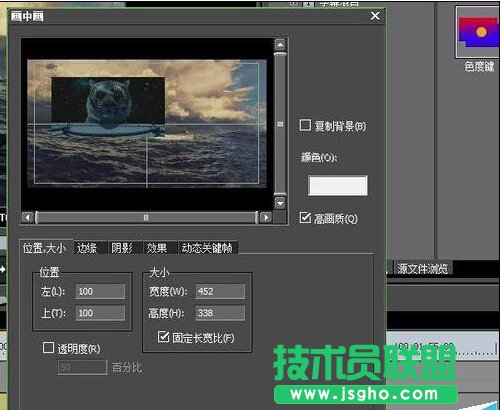This screenshot has height=410, width=501.
Task: Enable the 透明度(R) checkbox
Action: coord(48,348)
